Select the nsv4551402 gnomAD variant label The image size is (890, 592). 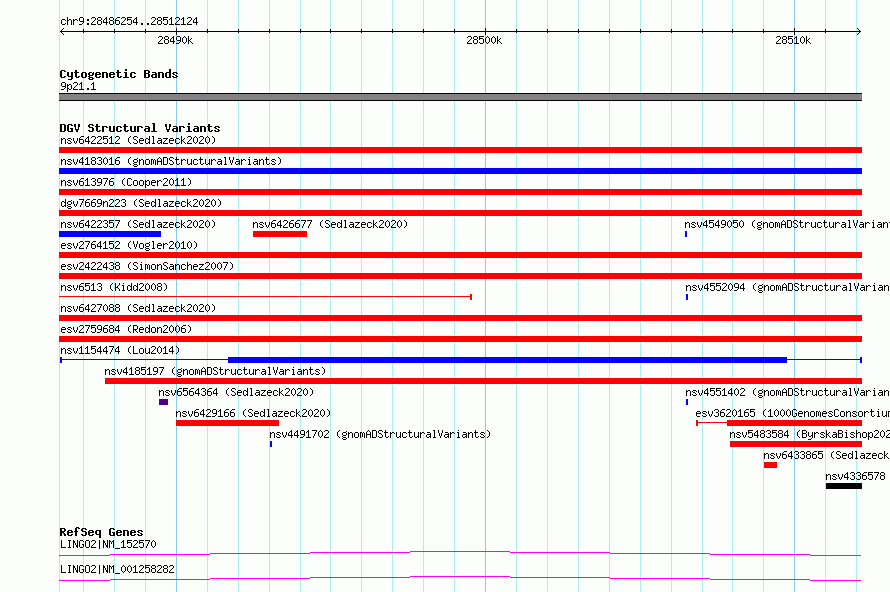point(787,392)
